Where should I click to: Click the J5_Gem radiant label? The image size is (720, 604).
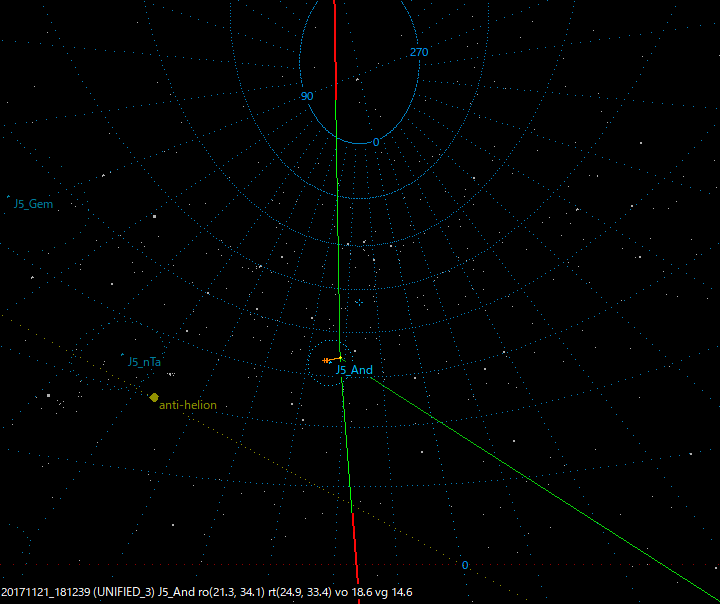pos(34,204)
